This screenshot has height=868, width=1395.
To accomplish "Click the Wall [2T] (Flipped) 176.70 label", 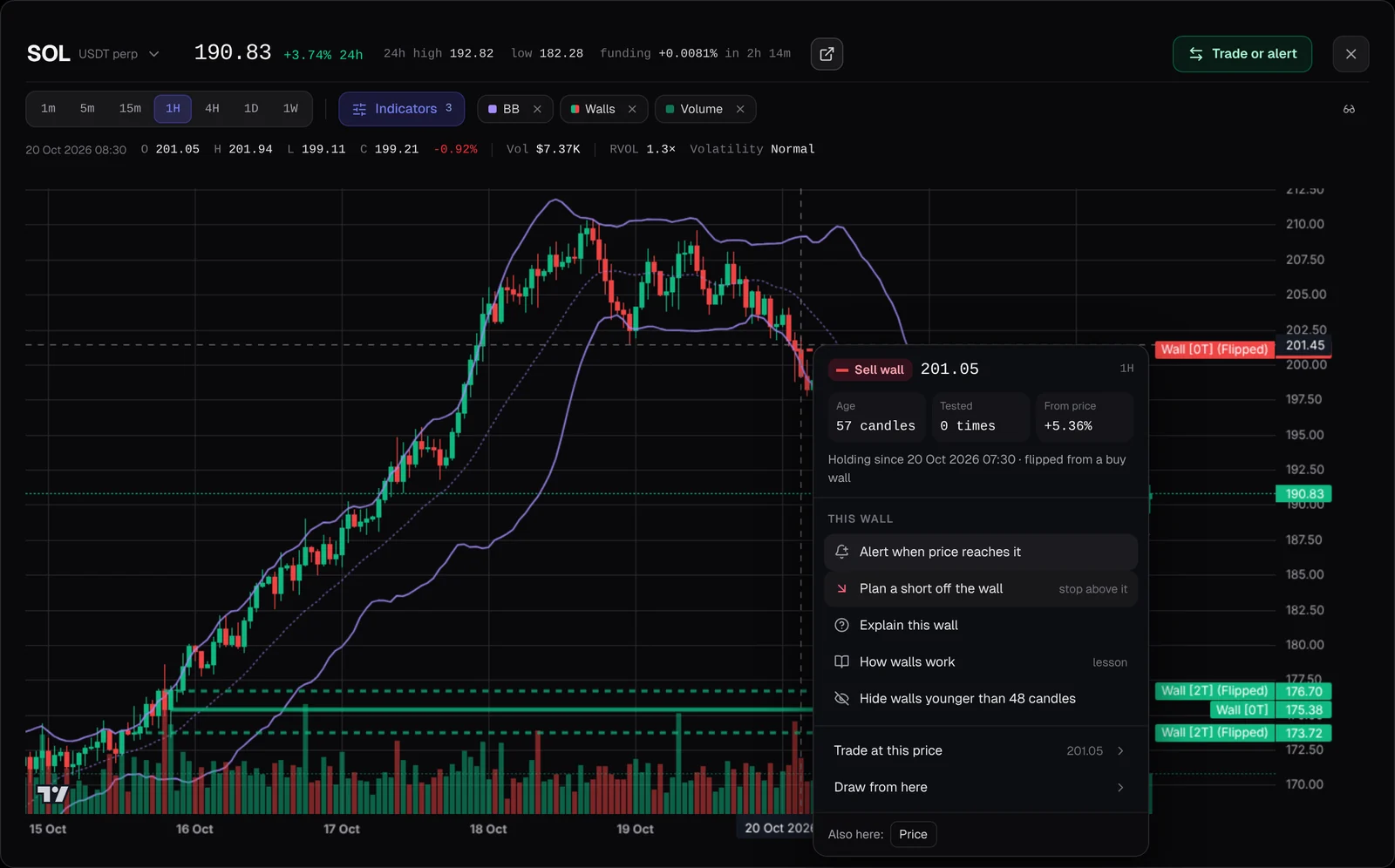I will pyautogui.click(x=1214, y=691).
